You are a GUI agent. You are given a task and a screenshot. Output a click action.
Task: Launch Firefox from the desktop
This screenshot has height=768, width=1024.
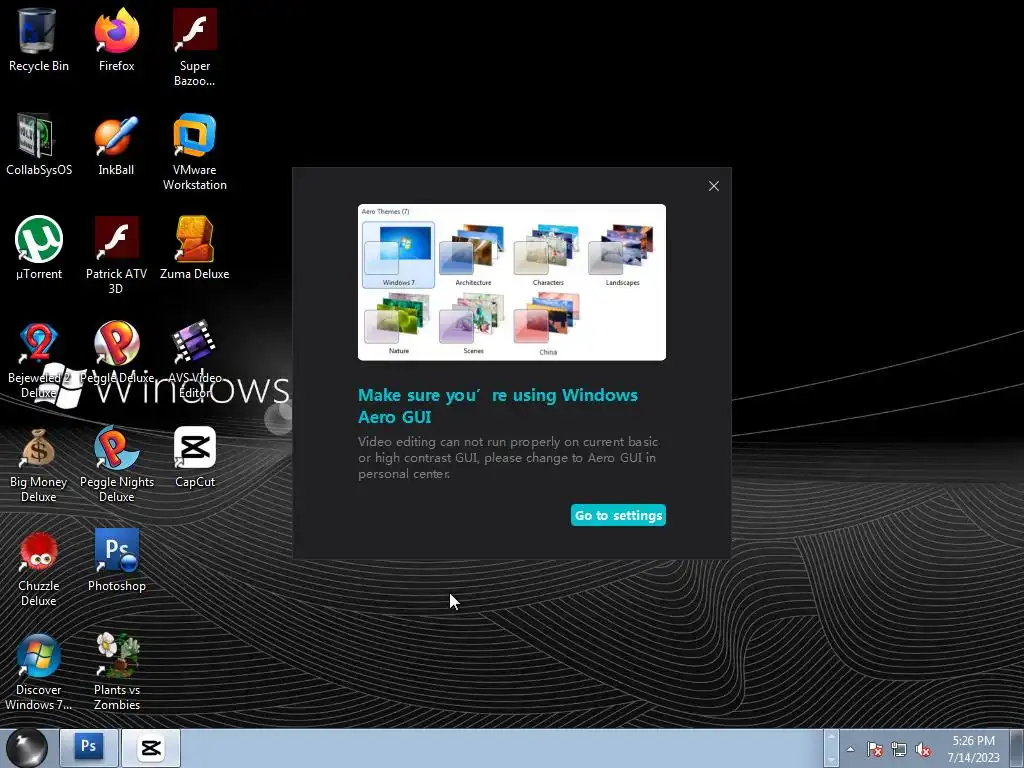click(117, 40)
